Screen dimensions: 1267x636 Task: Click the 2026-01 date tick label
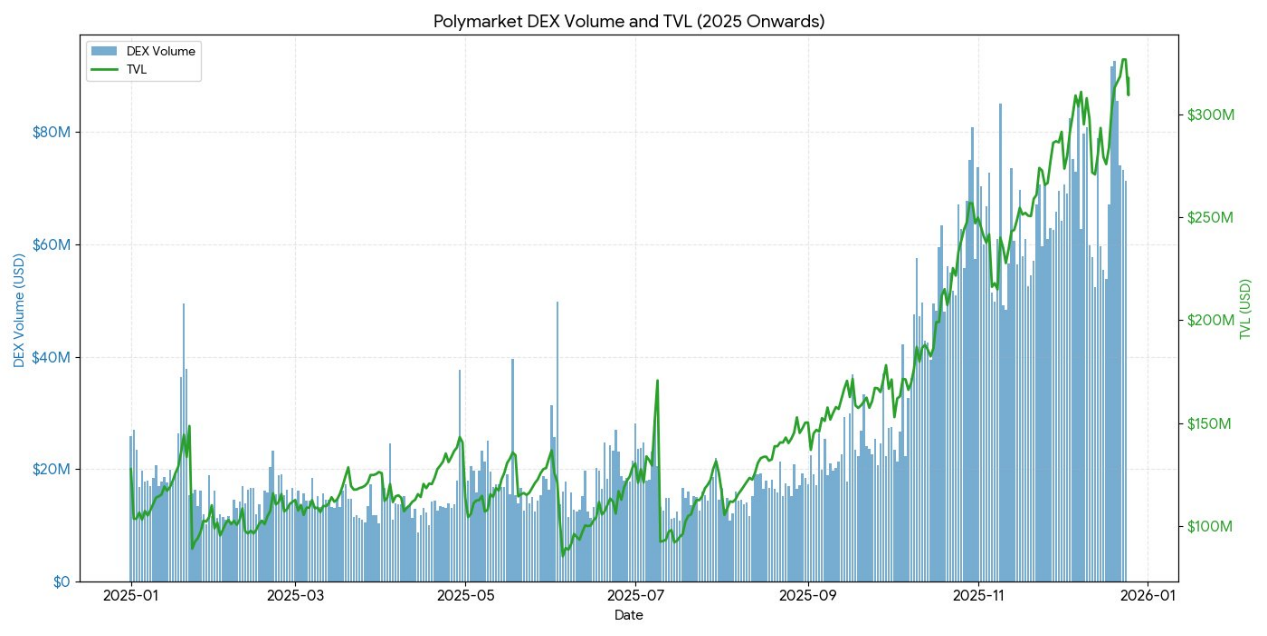click(1146, 598)
